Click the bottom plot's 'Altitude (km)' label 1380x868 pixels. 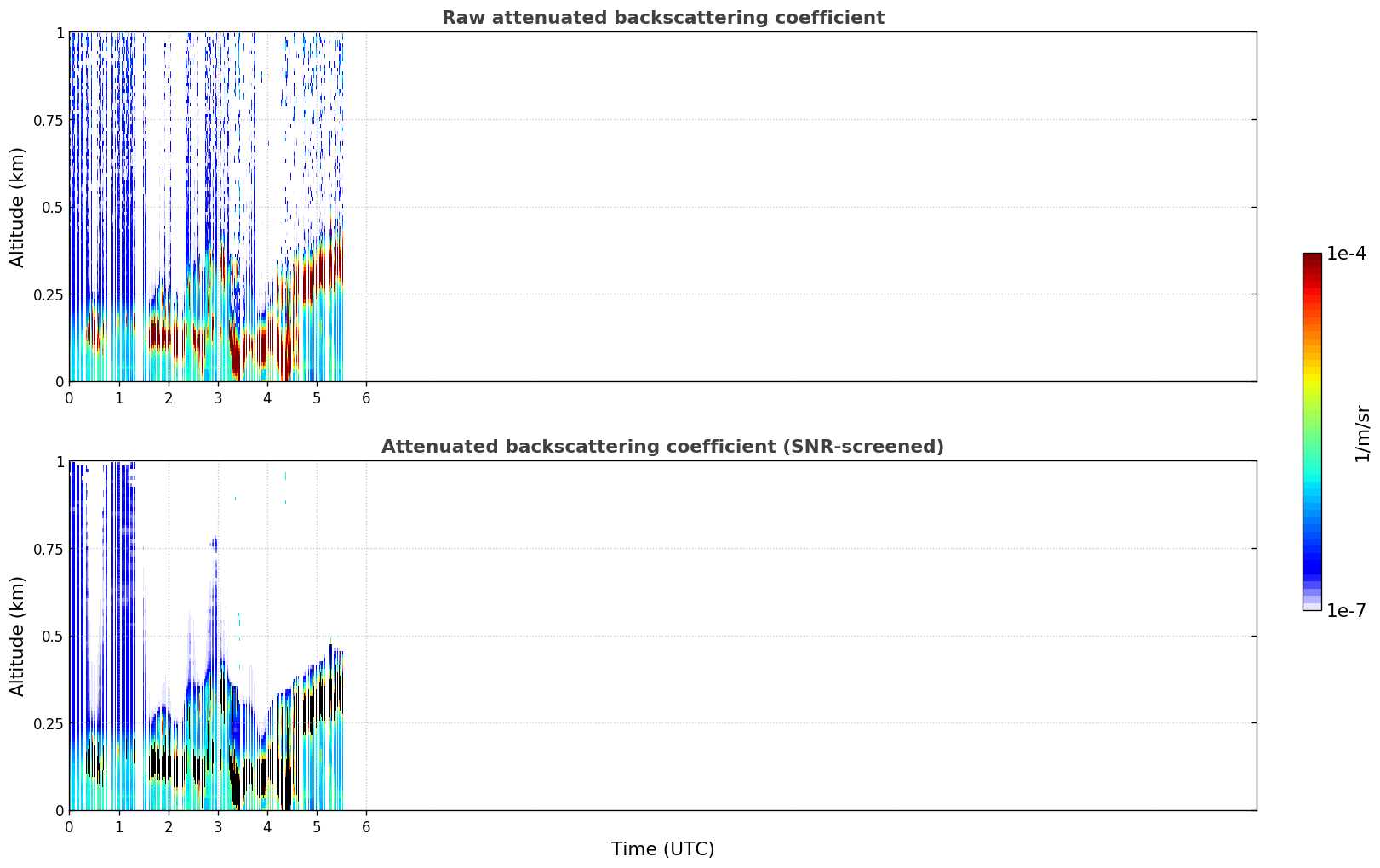tap(18, 636)
